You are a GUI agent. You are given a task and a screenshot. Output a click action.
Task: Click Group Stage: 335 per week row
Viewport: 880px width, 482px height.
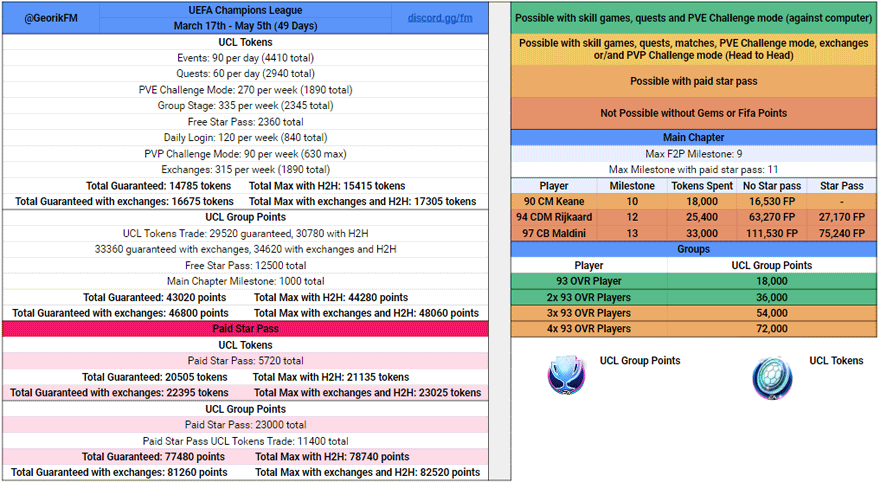point(245,105)
